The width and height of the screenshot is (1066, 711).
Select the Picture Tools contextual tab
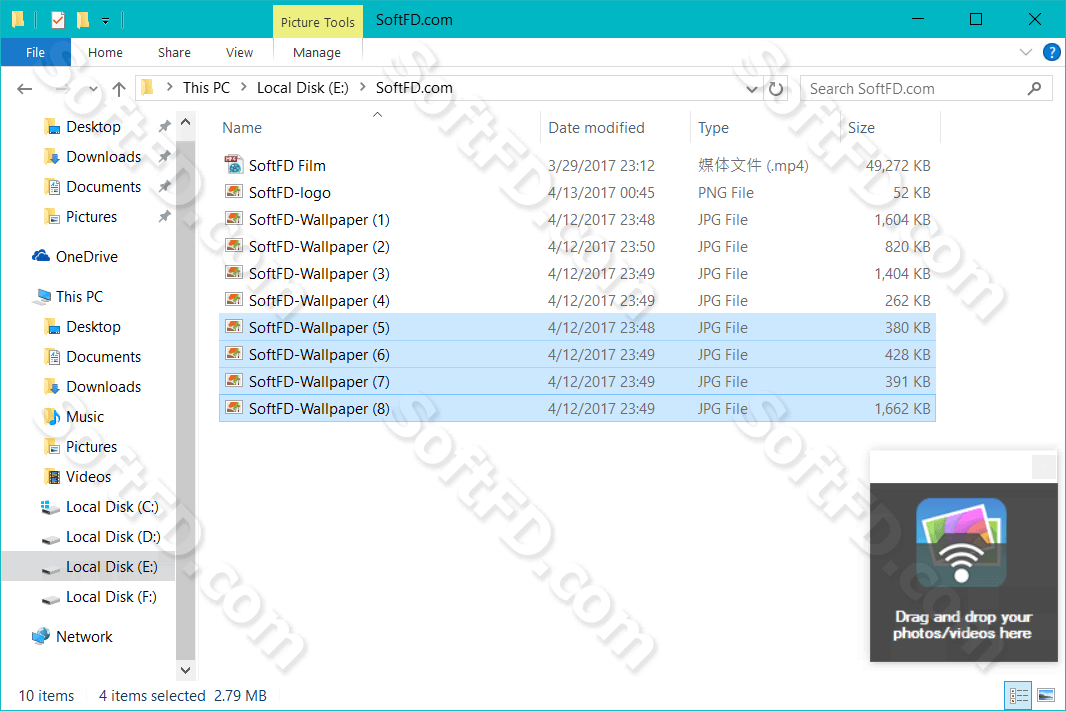click(x=317, y=22)
